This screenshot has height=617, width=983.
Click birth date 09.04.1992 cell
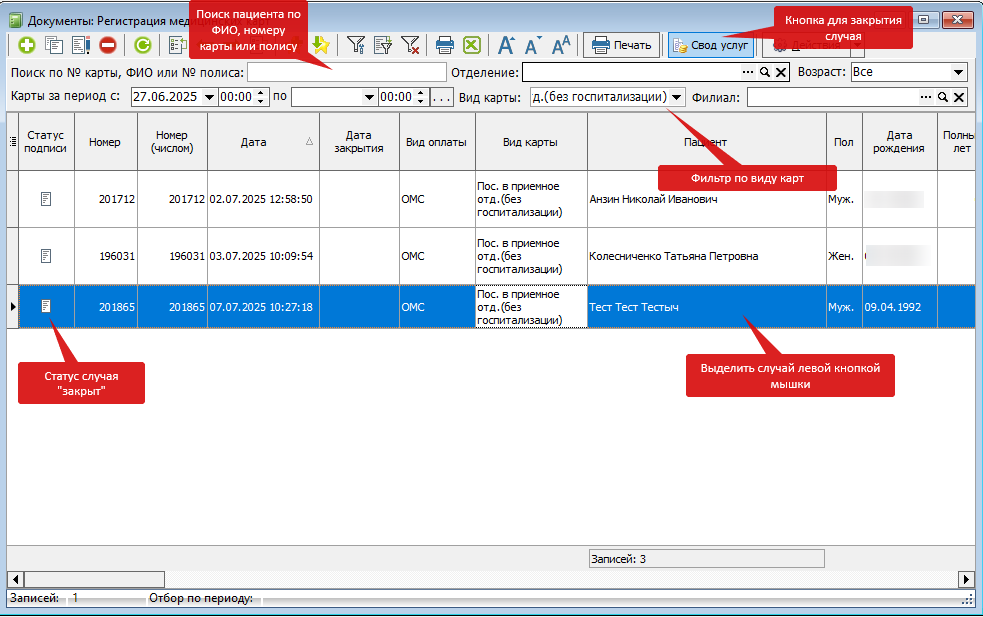coord(899,307)
